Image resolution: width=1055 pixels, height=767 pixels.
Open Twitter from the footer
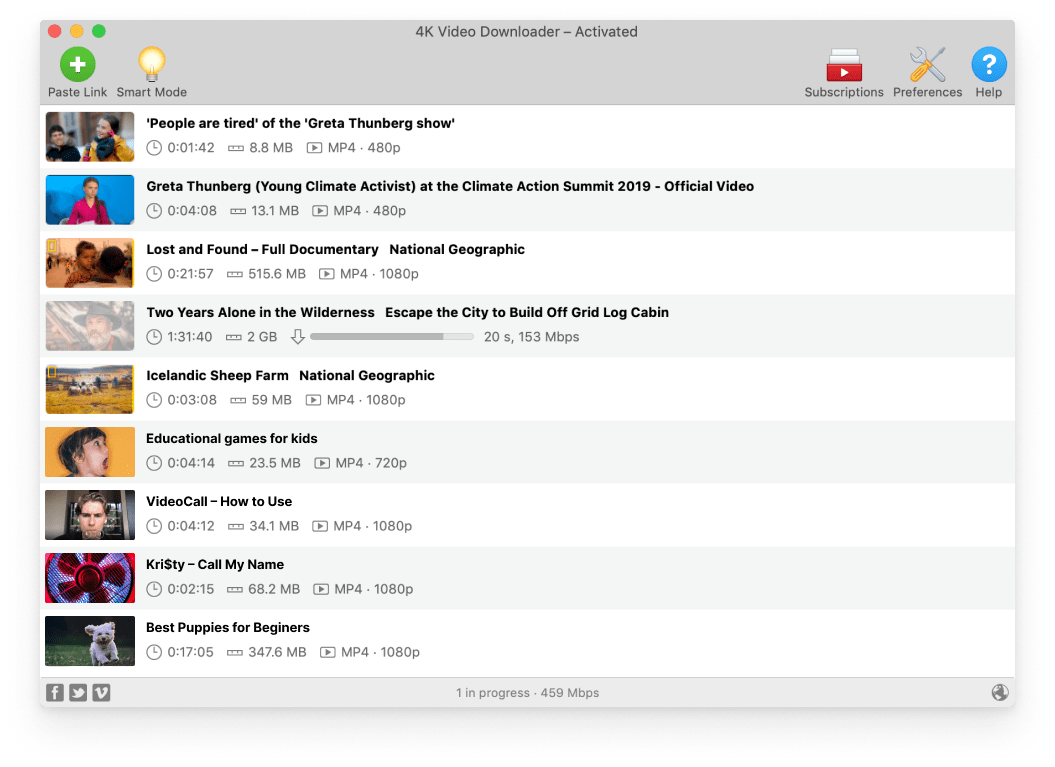[x=78, y=692]
